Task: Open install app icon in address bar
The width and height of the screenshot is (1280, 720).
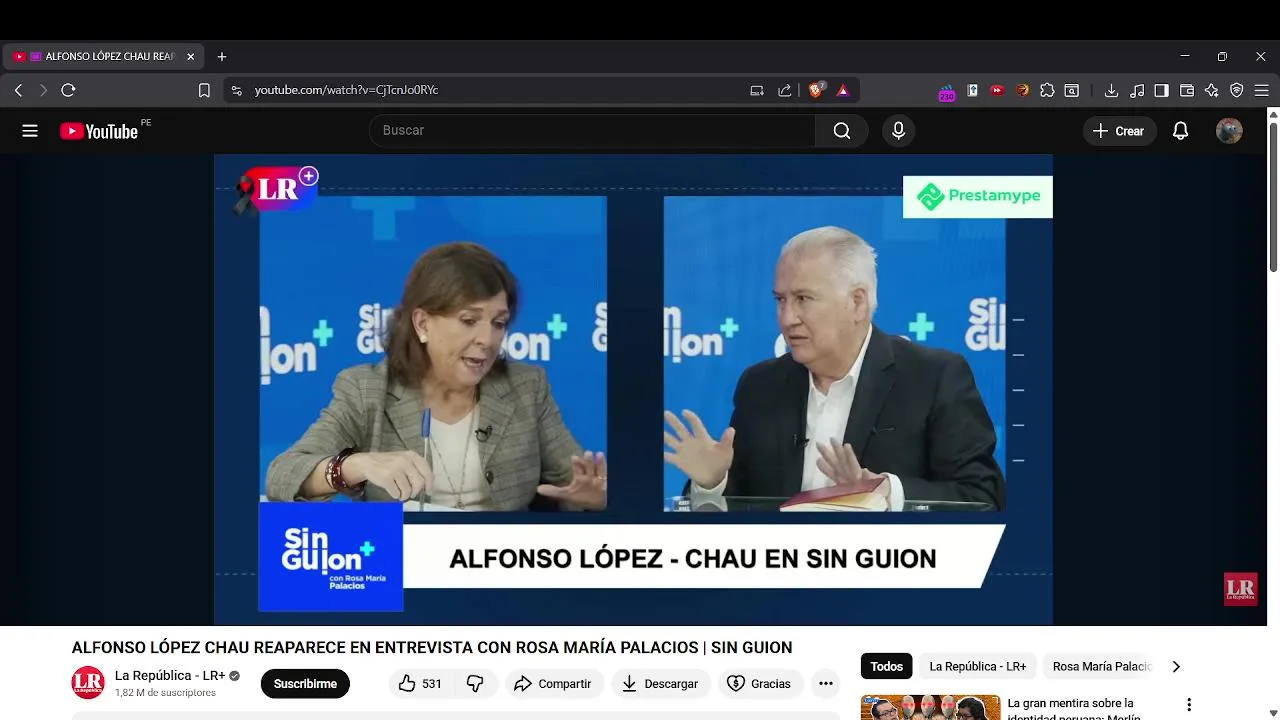Action: coord(757,90)
